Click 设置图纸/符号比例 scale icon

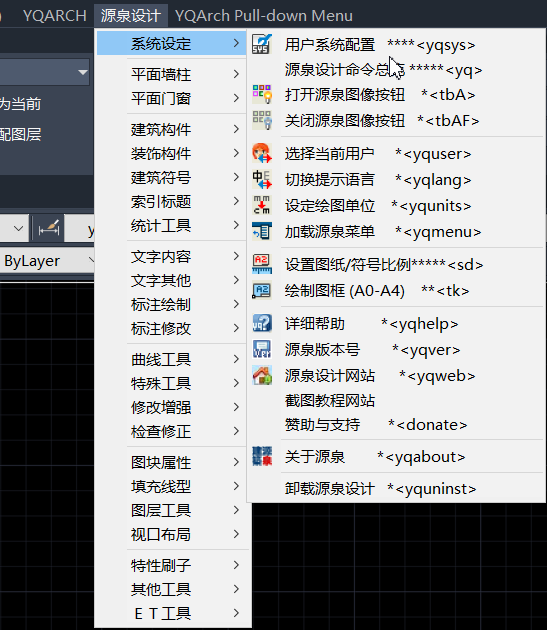pos(262,264)
